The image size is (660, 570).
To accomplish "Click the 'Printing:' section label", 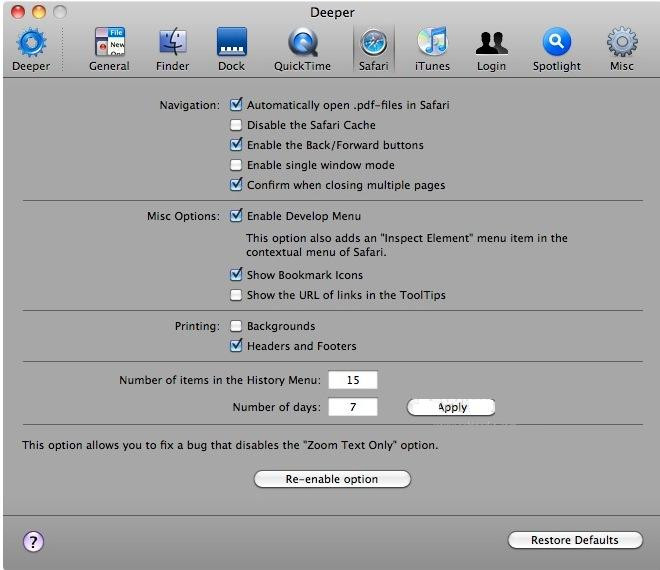I will coord(197,326).
